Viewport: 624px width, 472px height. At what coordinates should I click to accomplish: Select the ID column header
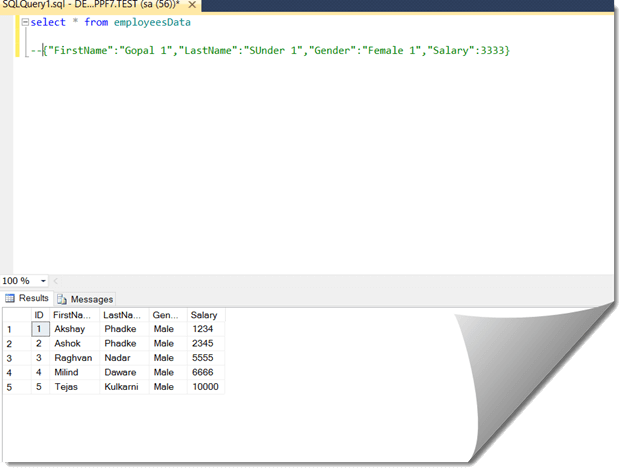pos(40,315)
